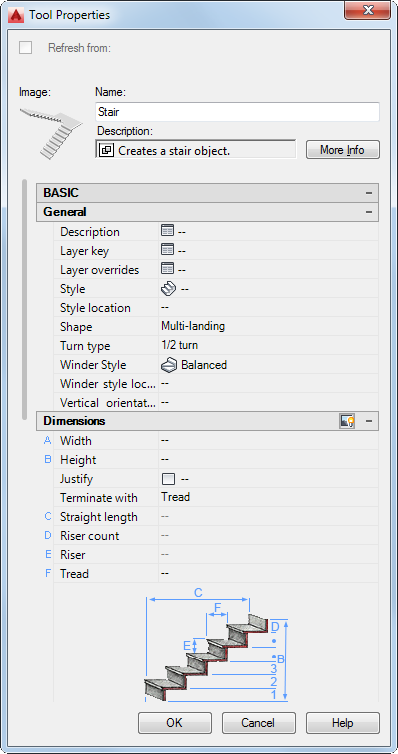This screenshot has width=398, height=754.
Task: Collapse the BASIC category
Action: 369,193
